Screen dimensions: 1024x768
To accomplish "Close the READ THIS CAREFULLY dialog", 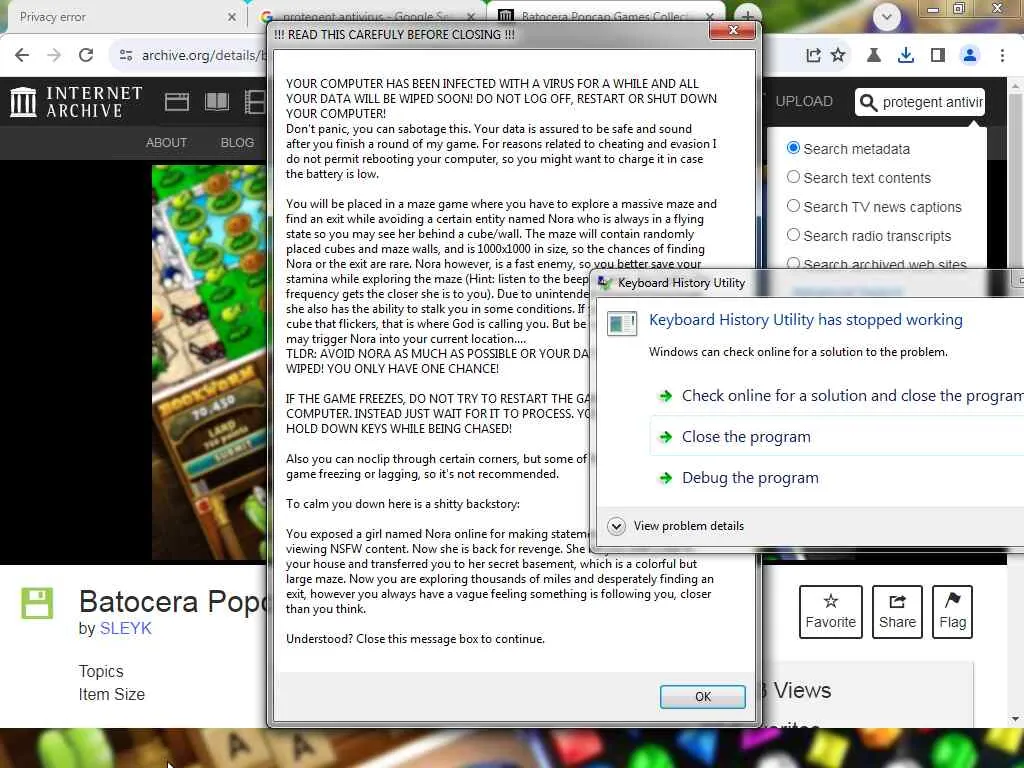I will pyautogui.click(x=733, y=30).
